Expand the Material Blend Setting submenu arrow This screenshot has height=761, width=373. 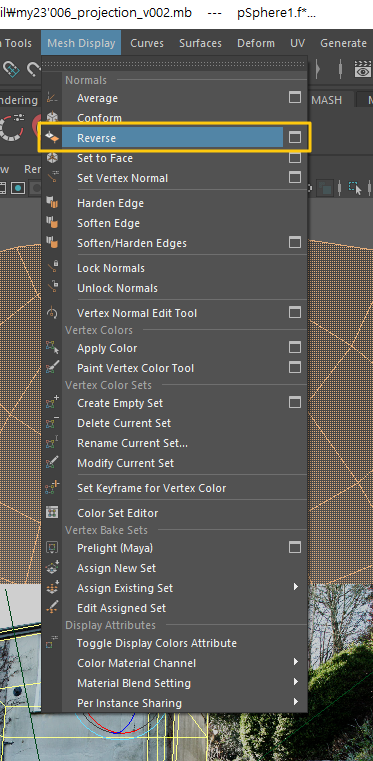[x=296, y=682]
